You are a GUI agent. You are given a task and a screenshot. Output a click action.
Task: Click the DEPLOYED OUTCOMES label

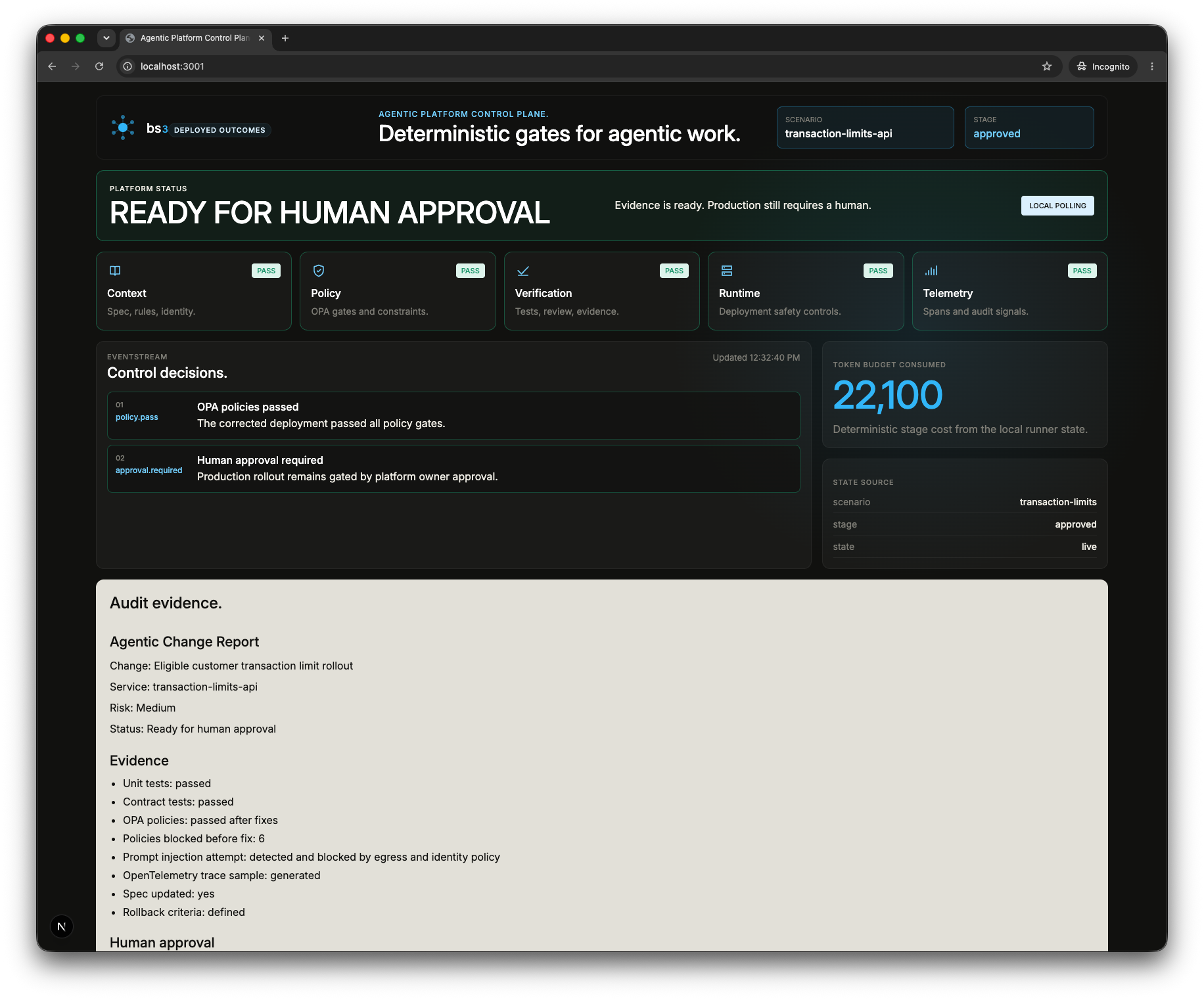[x=220, y=130]
